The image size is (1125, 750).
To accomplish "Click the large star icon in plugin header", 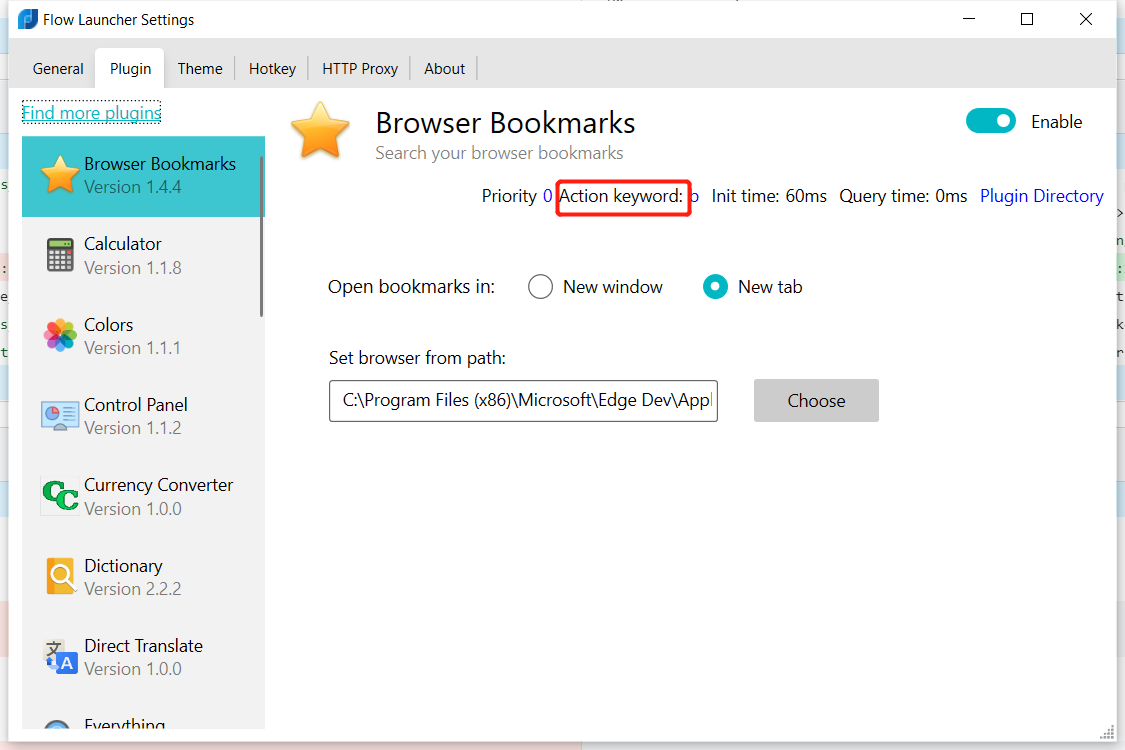I will pyautogui.click(x=320, y=130).
